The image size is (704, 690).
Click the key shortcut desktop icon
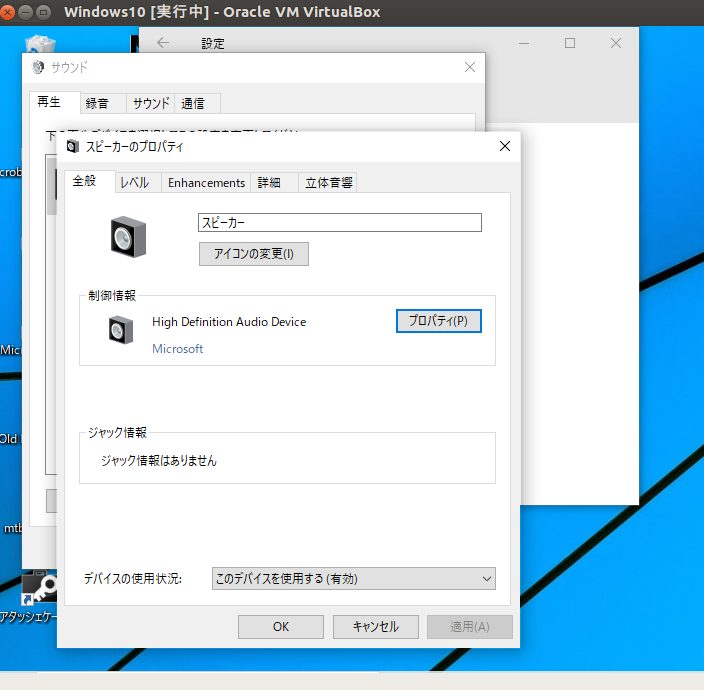[x=40, y=587]
